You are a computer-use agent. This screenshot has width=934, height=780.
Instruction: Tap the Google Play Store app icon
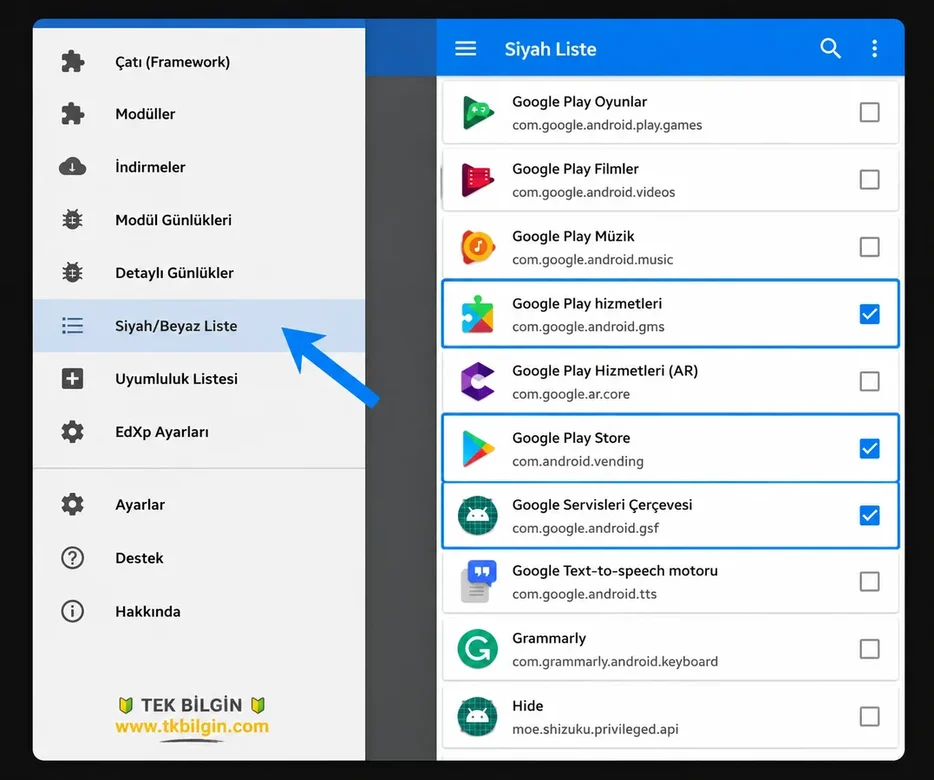(478, 449)
